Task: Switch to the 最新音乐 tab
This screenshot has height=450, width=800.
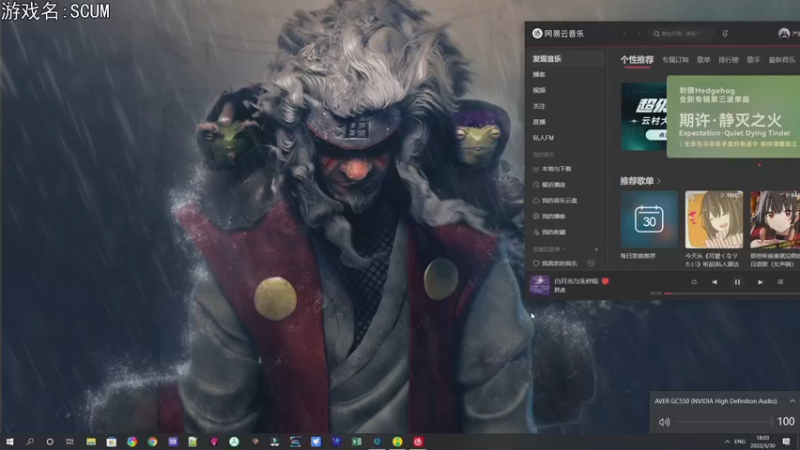Action: pos(782,60)
